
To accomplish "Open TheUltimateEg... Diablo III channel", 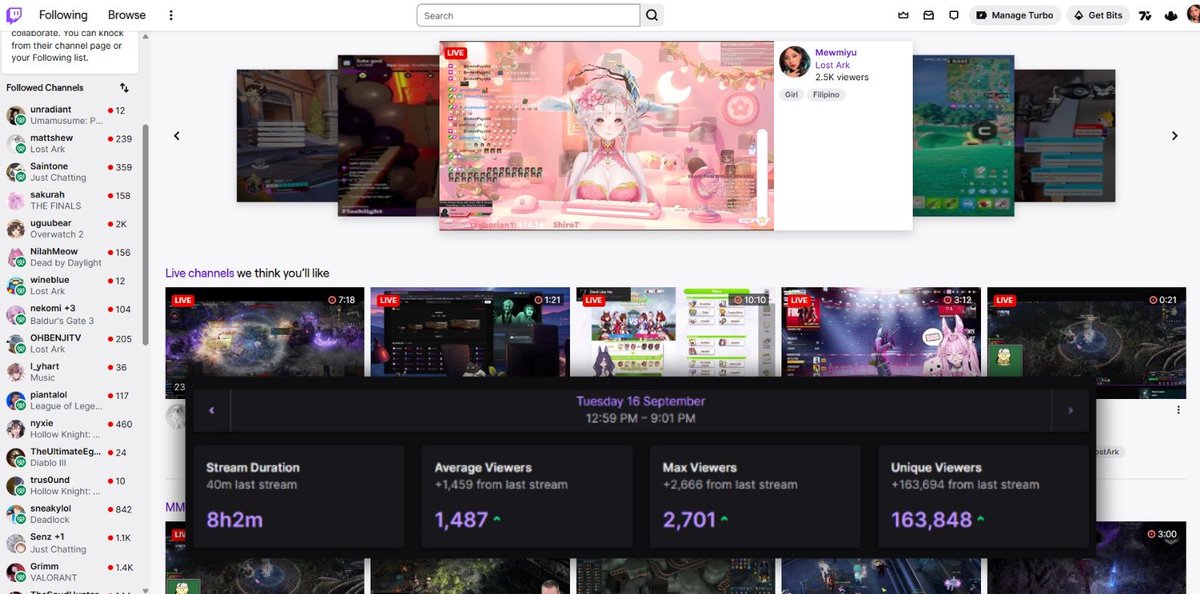I will click(70, 458).
